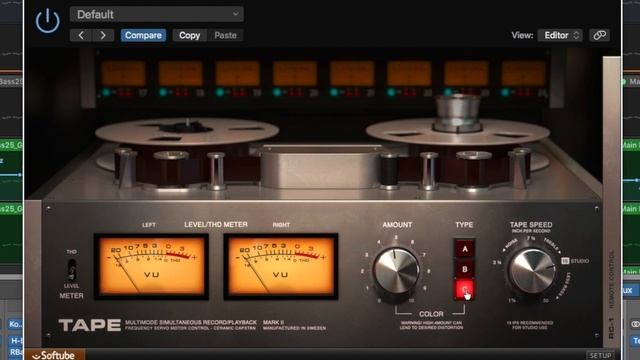Click the link chain icon
Image resolution: width=640 pixels, height=360 pixels.
click(600, 35)
